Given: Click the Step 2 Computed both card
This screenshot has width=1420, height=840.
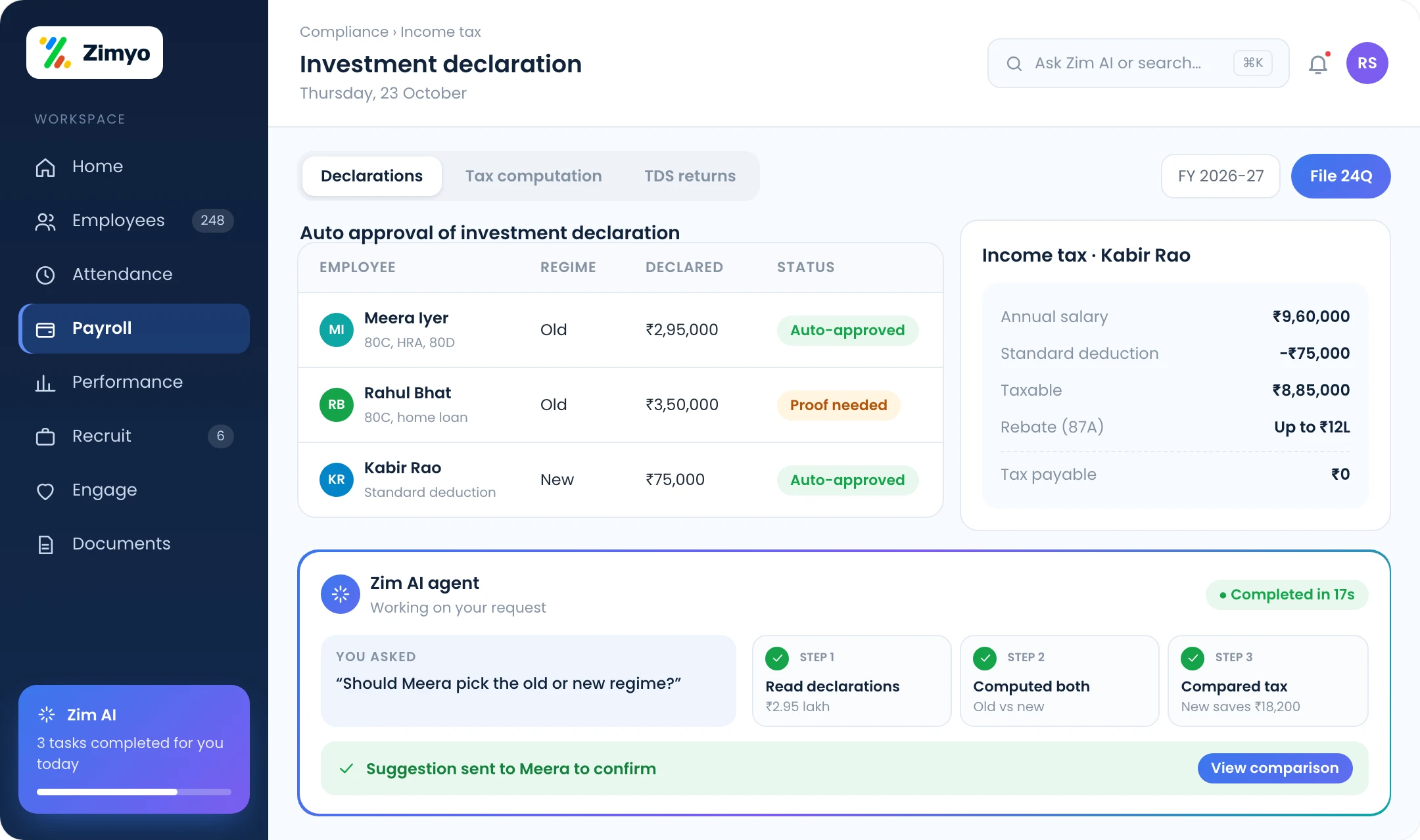Looking at the screenshot, I should tap(1059, 681).
